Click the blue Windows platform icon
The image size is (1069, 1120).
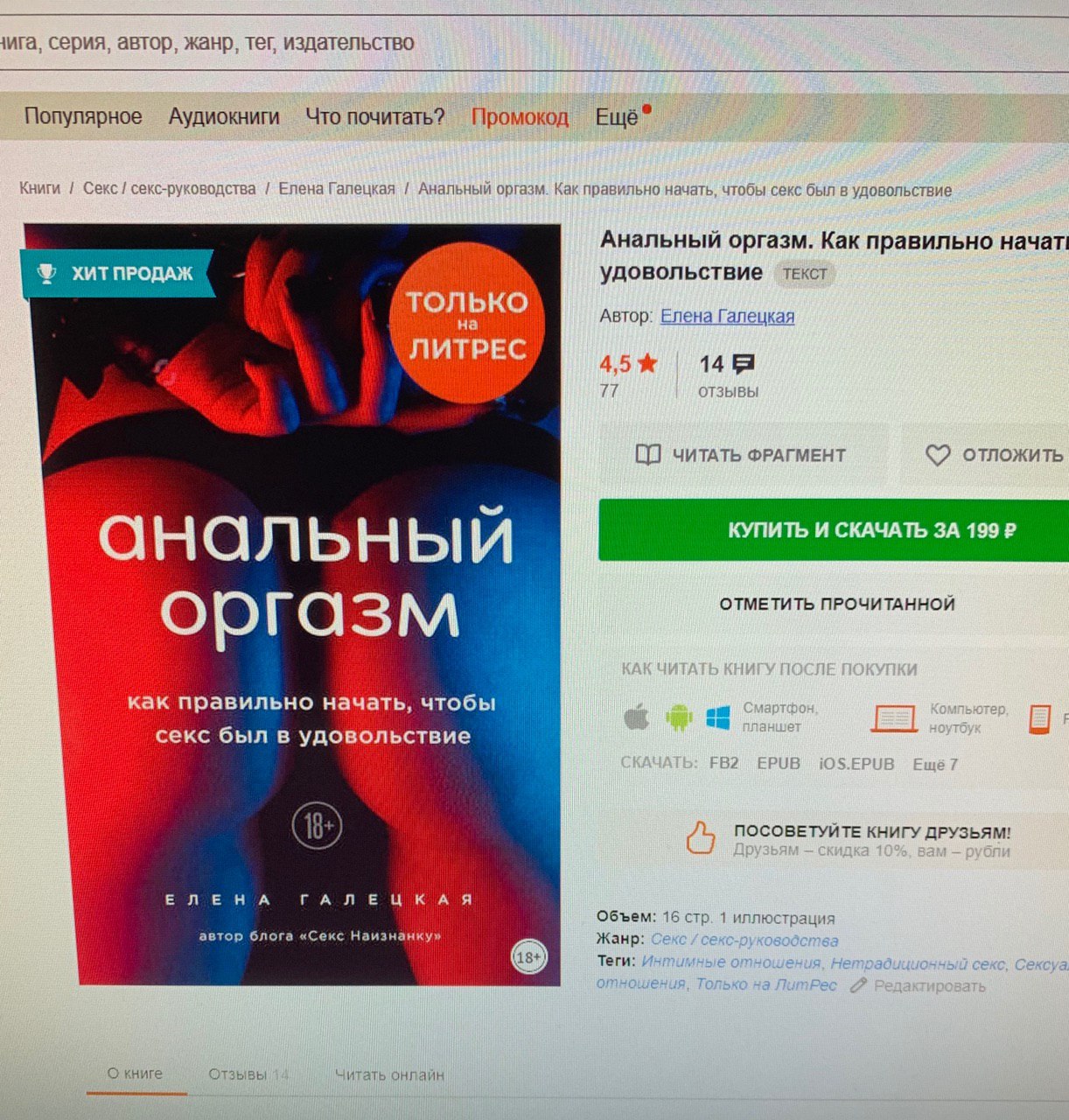click(718, 717)
